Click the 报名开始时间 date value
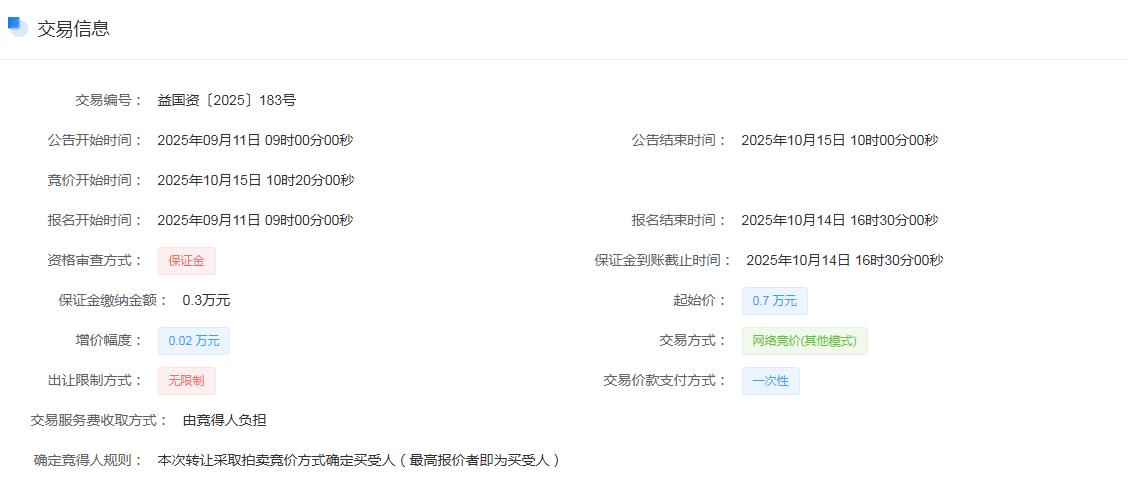The width and height of the screenshot is (1128, 497). click(255, 220)
